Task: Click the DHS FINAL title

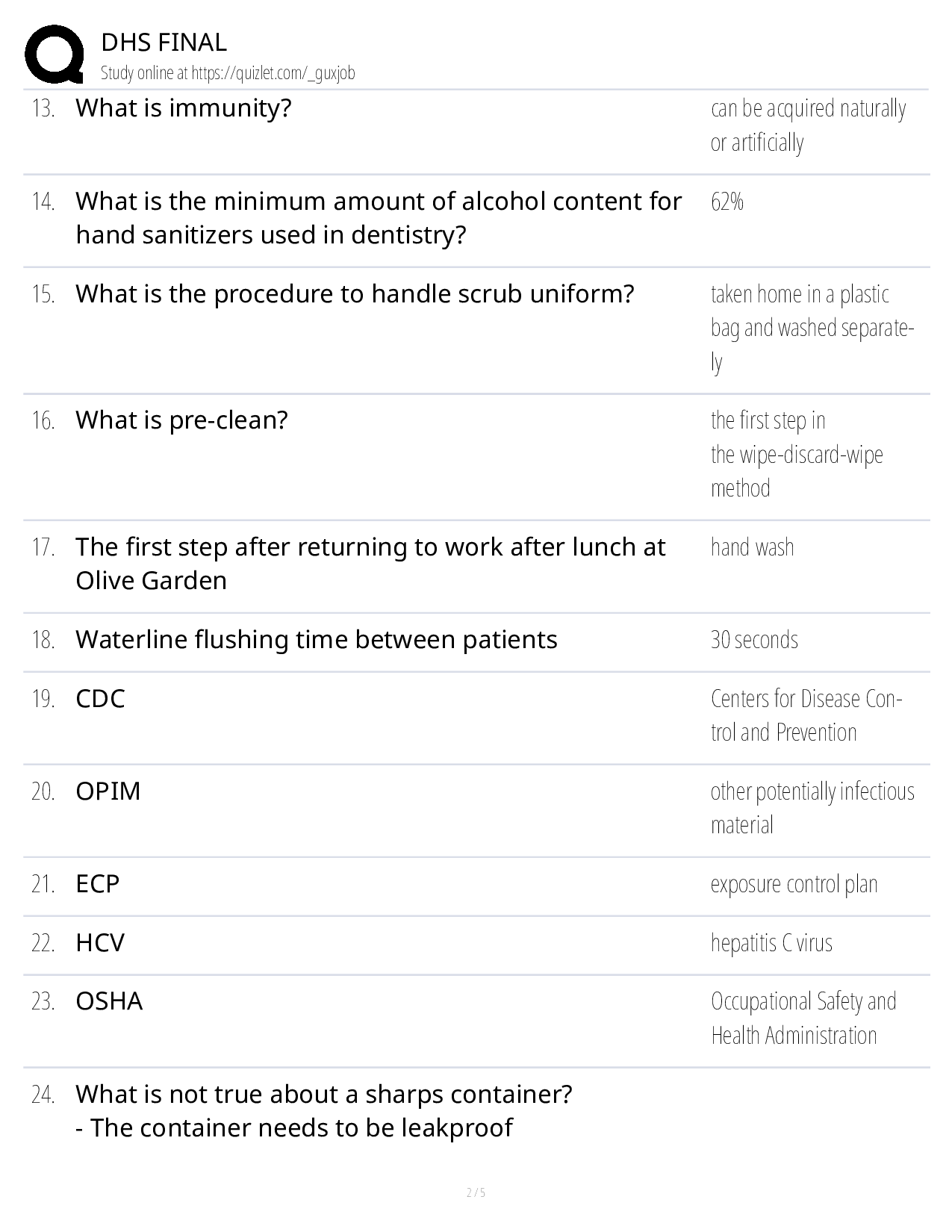Action: [164, 43]
